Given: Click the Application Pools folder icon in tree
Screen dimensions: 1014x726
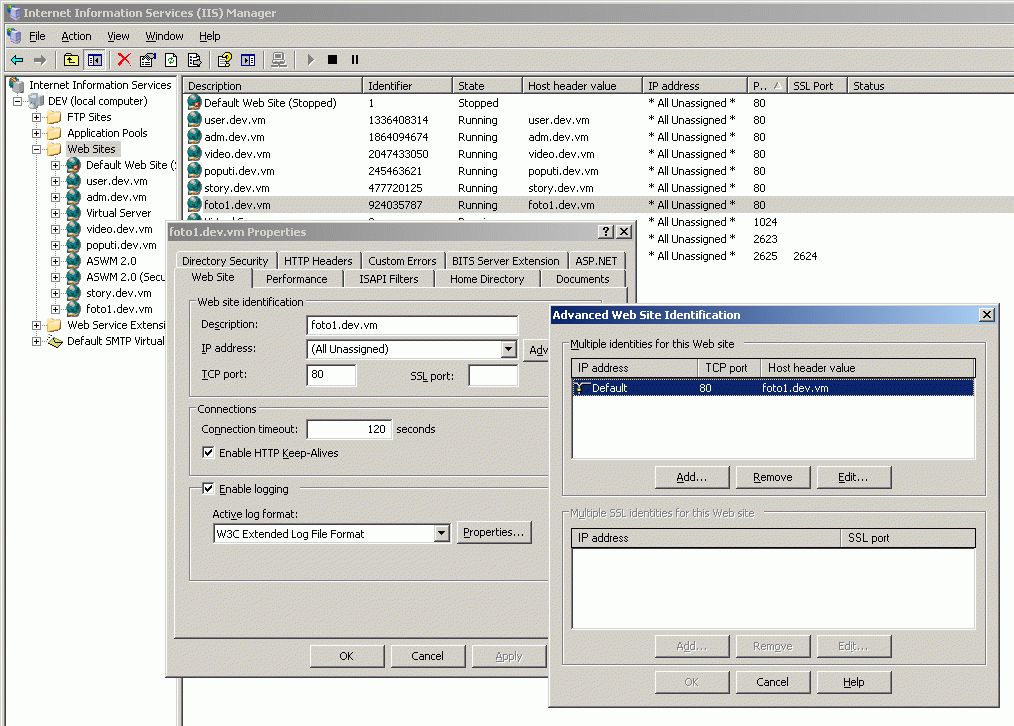Looking at the screenshot, I should coord(54,133).
